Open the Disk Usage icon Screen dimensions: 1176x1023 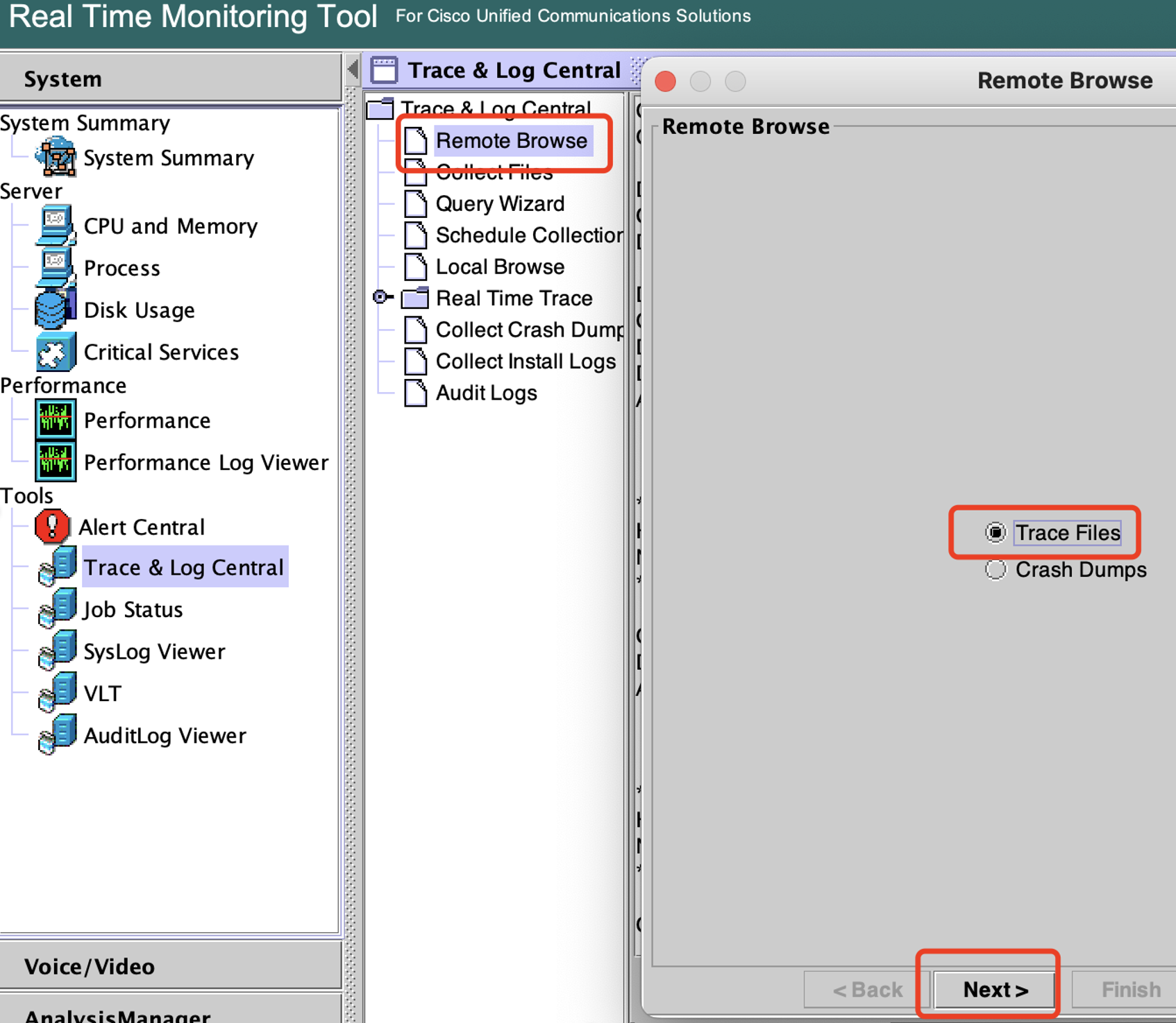tap(55, 310)
